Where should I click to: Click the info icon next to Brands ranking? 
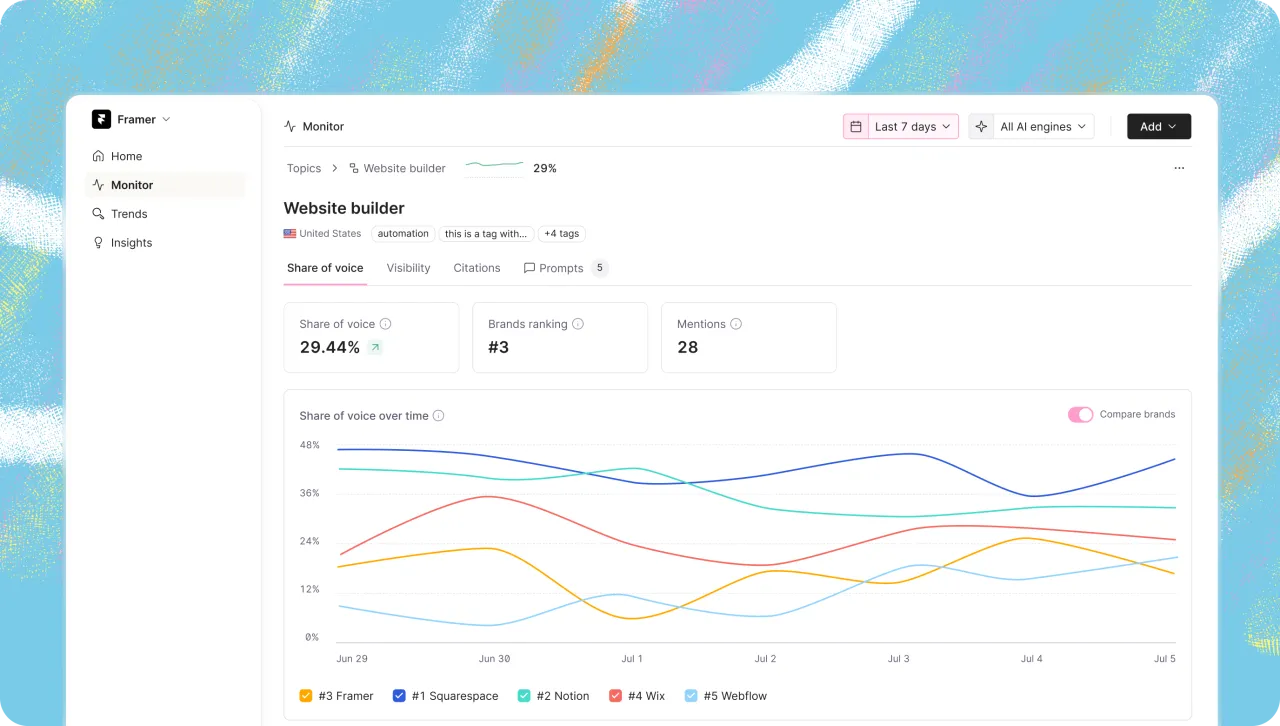click(x=578, y=324)
